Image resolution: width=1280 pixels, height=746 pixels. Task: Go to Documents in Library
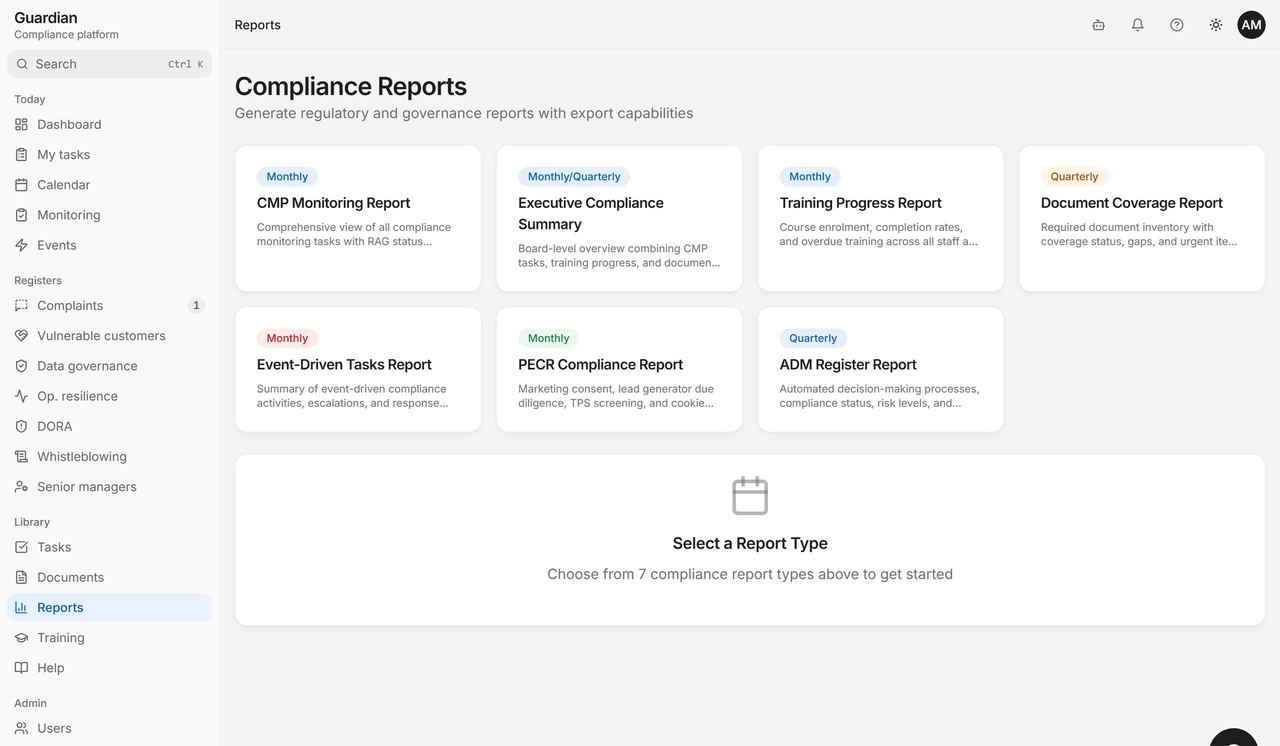click(x=110, y=577)
